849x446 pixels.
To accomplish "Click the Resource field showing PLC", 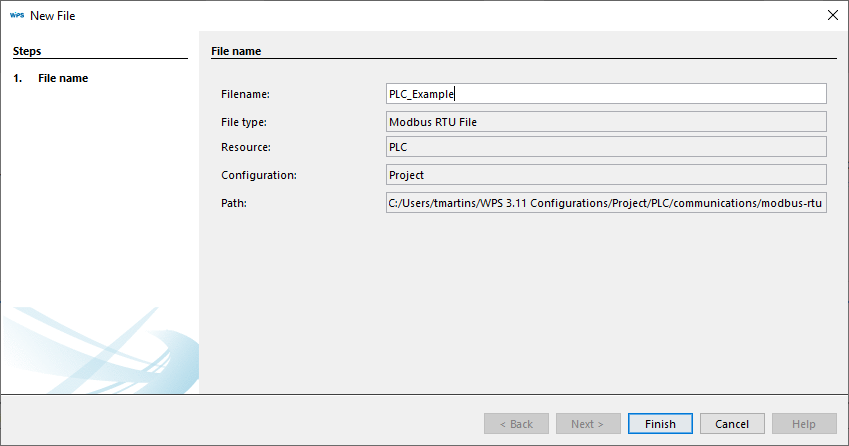I will click(x=606, y=147).
